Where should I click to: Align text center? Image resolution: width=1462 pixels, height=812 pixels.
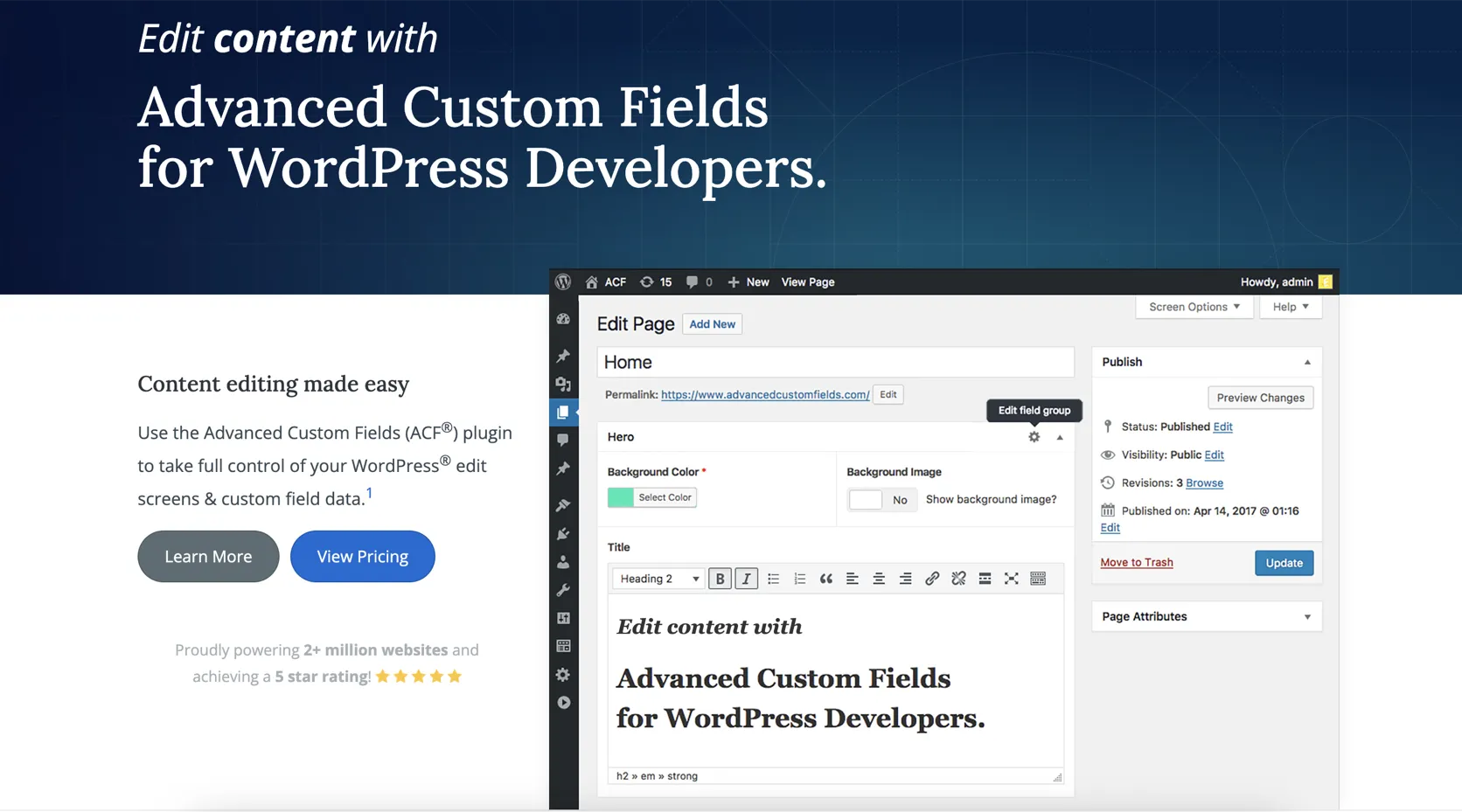[879, 579]
